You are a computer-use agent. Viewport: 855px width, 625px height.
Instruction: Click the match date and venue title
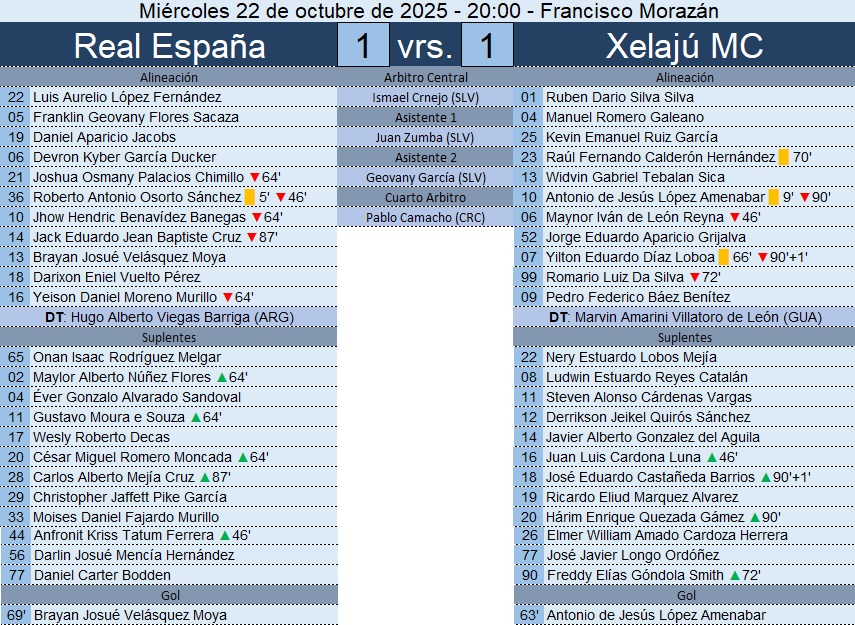[428, 11]
